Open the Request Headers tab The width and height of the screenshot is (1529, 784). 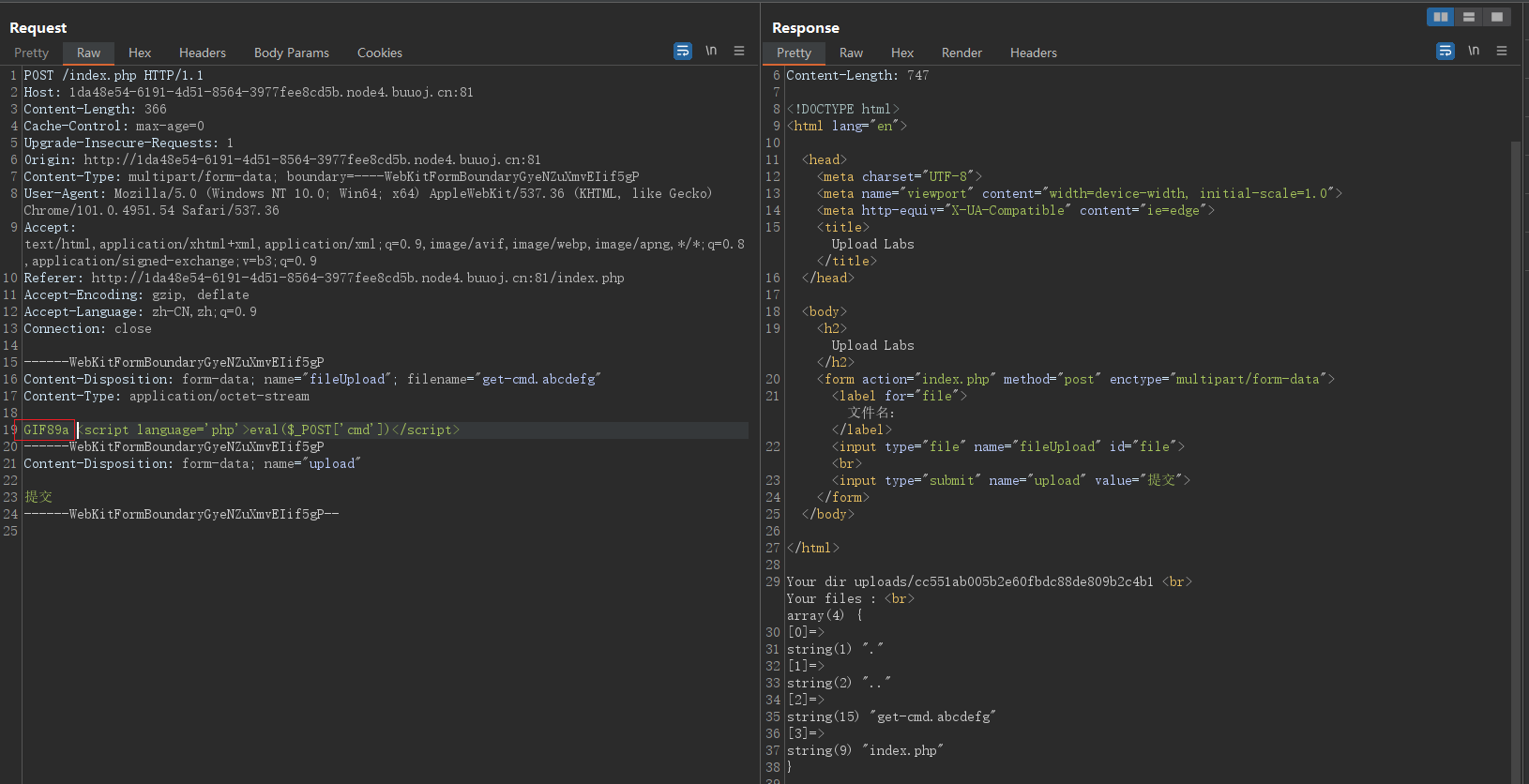point(203,53)
